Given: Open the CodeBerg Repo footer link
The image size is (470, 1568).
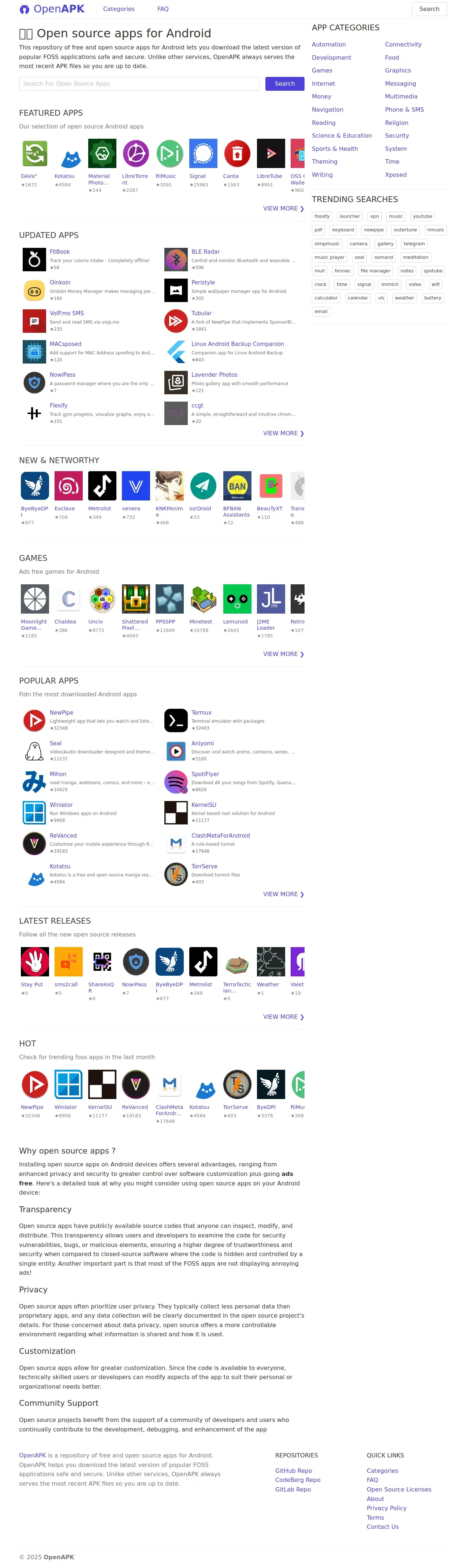Looking at the screenshot, I should (x=298, y=1481).
